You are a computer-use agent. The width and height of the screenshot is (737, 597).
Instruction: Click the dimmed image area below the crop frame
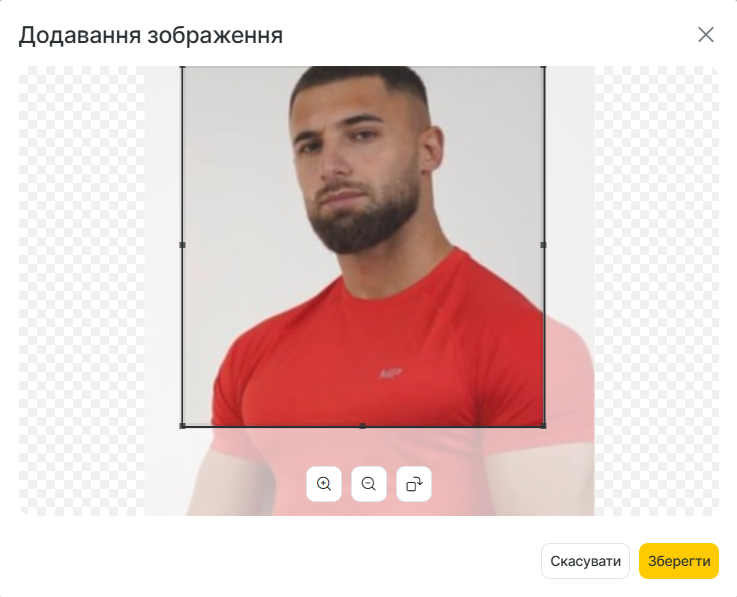(x=362, y=447)
